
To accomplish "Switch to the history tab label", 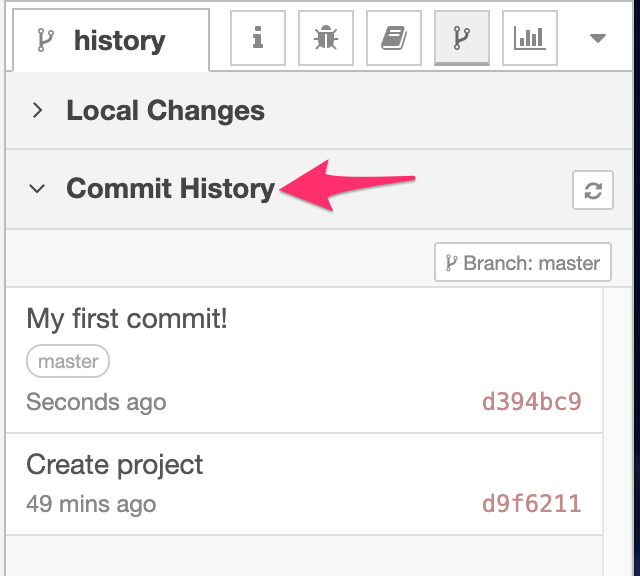I will point(118,41).
